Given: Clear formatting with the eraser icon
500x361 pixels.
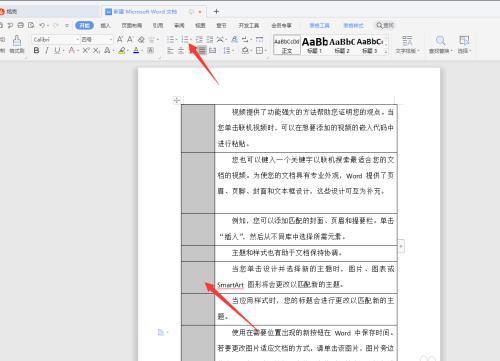Looking at the screenshot, I should [x=141, y=39].
